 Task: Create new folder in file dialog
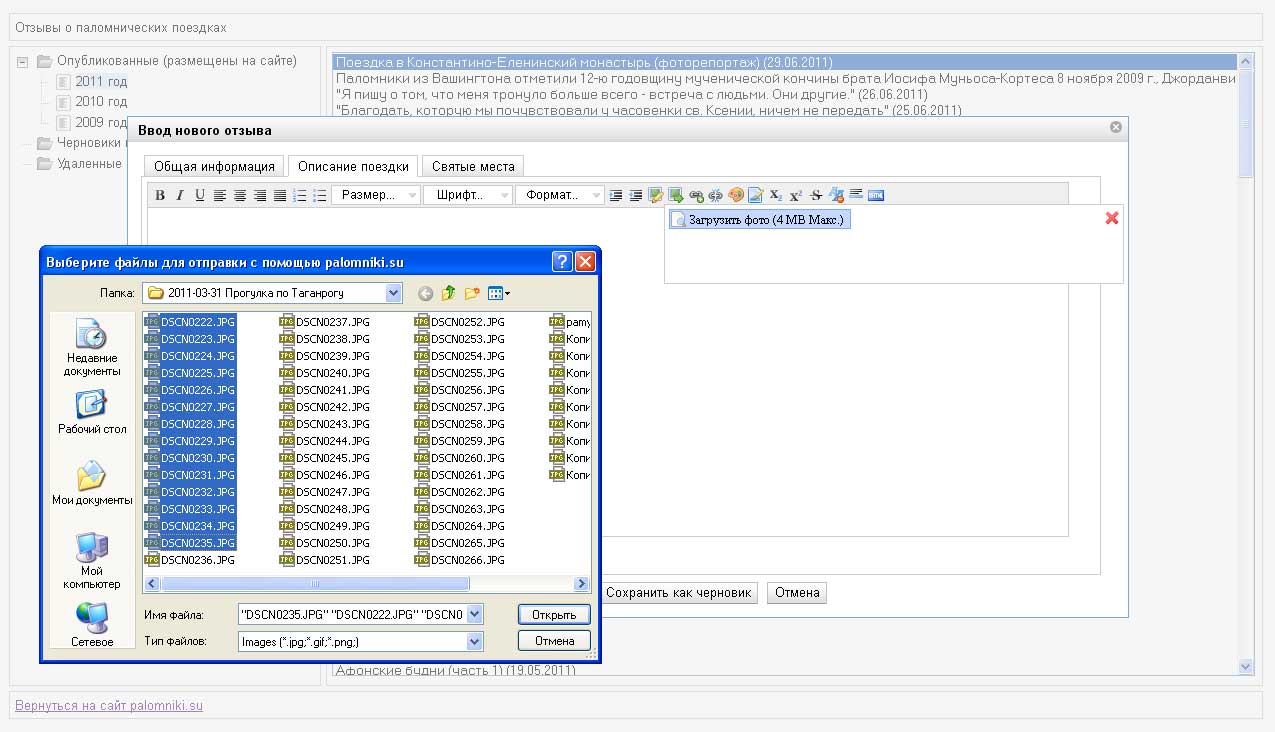click(472, 293)
